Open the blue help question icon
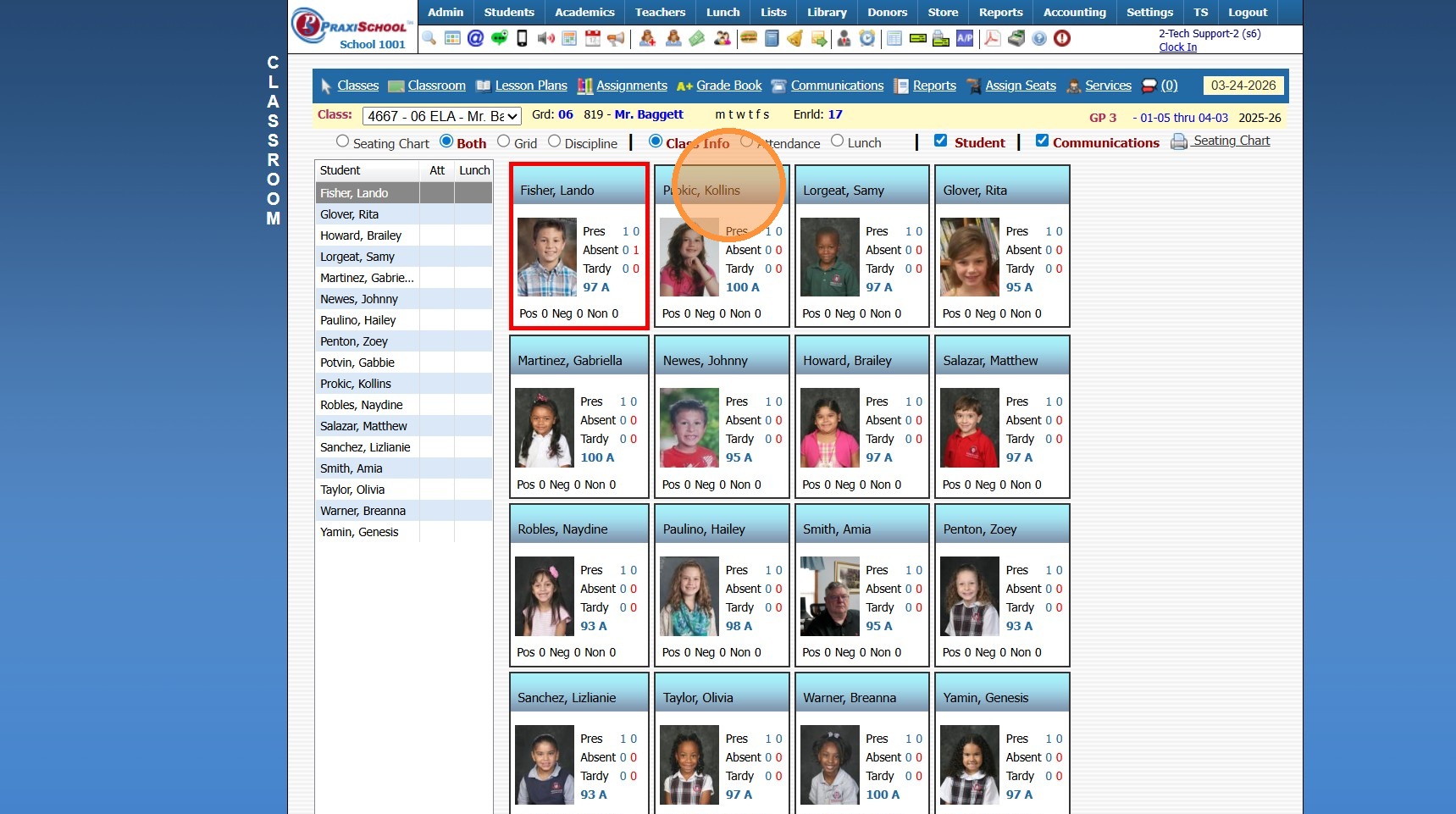The image size is (1456, 814). [x=1039, y=38]
